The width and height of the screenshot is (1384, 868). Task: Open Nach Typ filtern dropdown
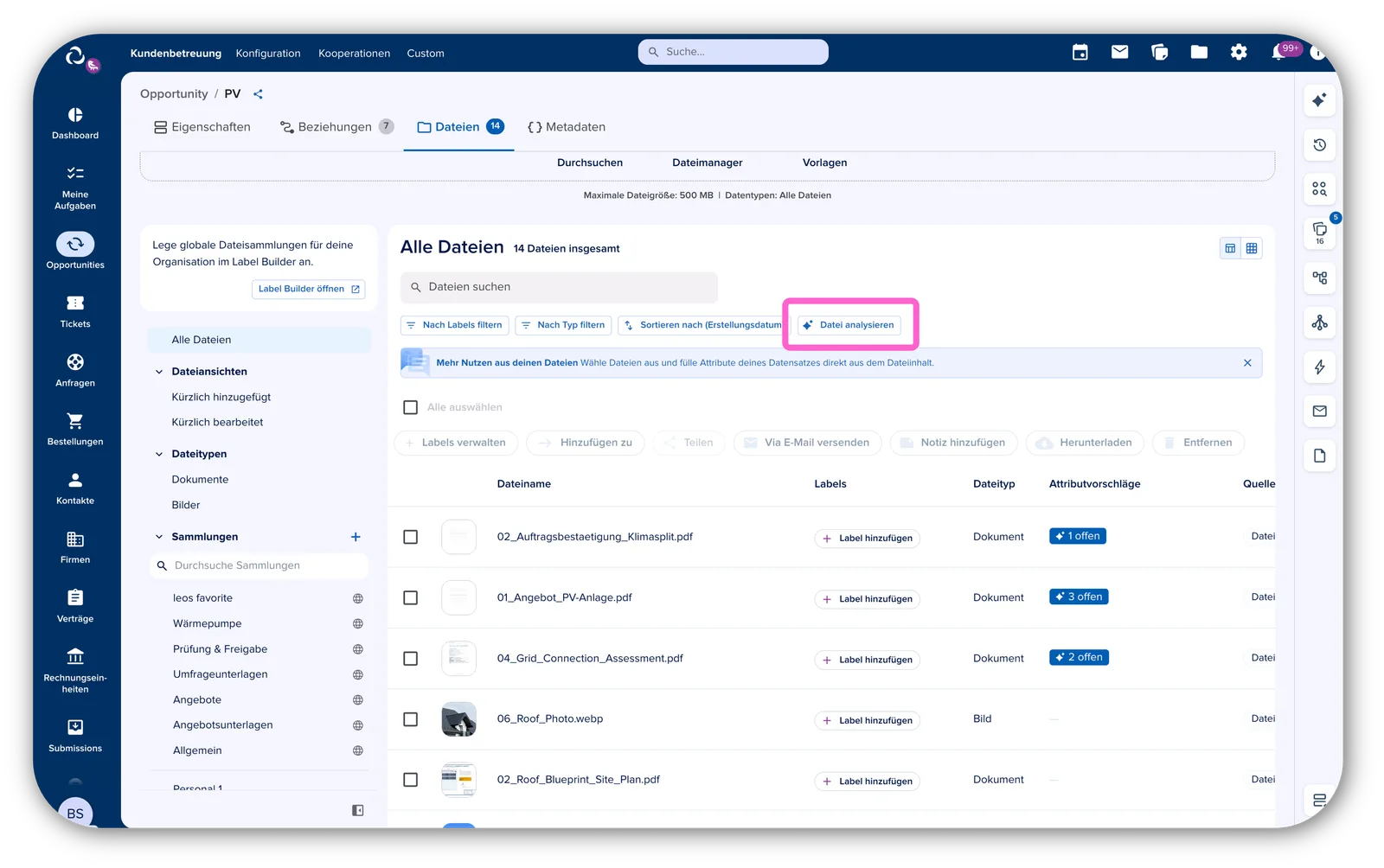(x=563, y=325)
